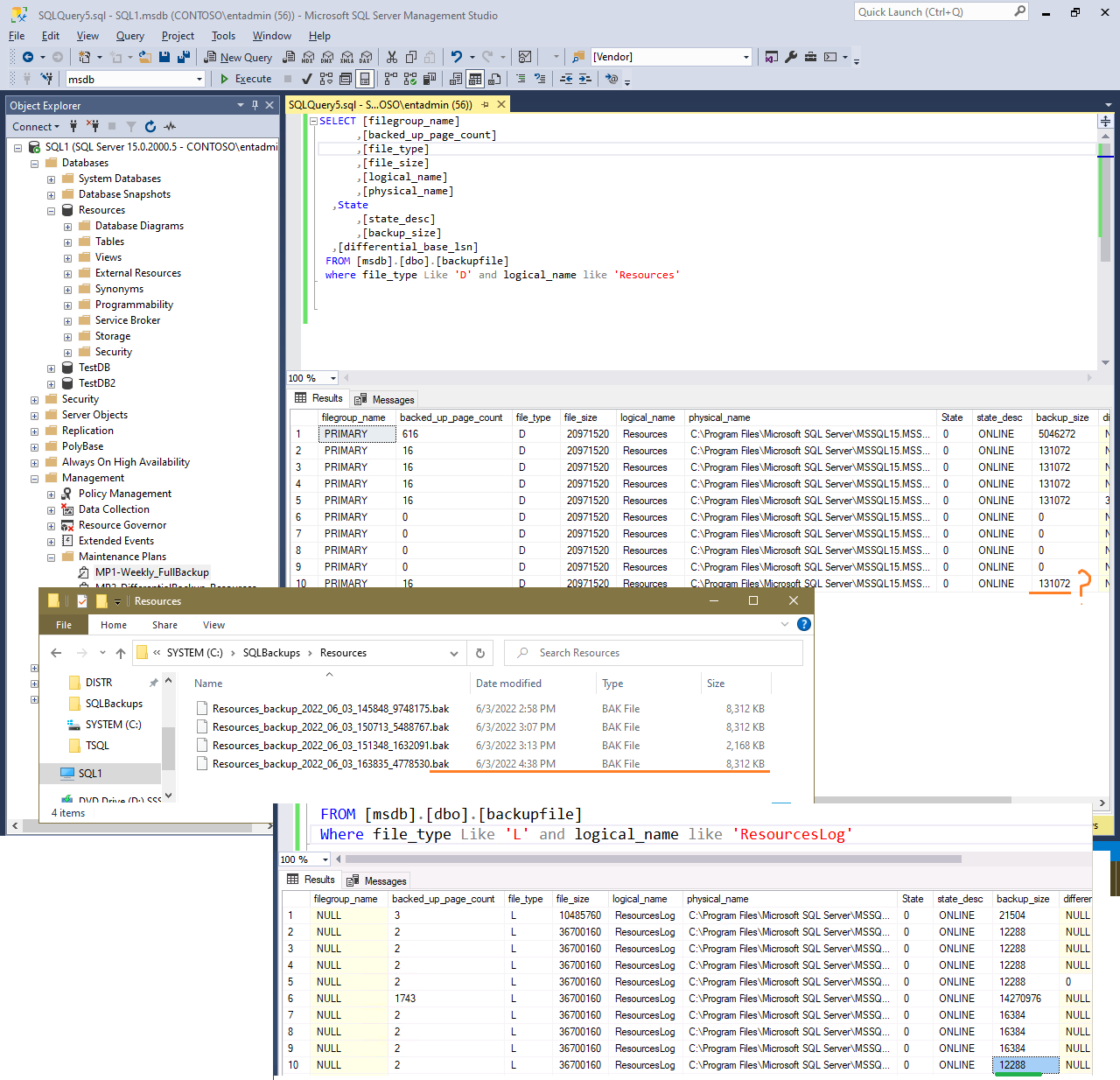This screenshot has width=1120, height=1080.
Task: Click the Refresh icon in Object Explorer
Action: tap(150, 127)
